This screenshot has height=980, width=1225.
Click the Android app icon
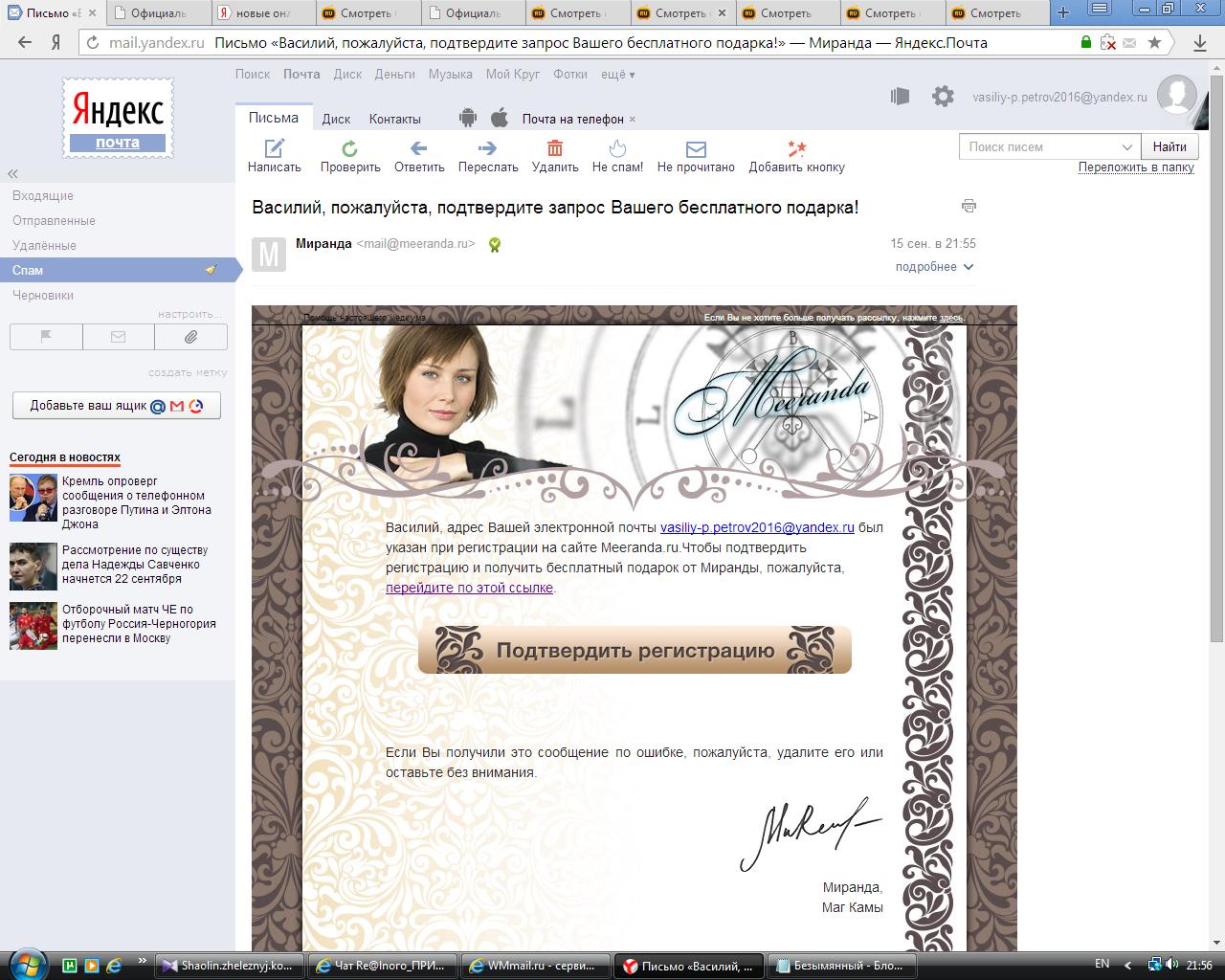467,118
